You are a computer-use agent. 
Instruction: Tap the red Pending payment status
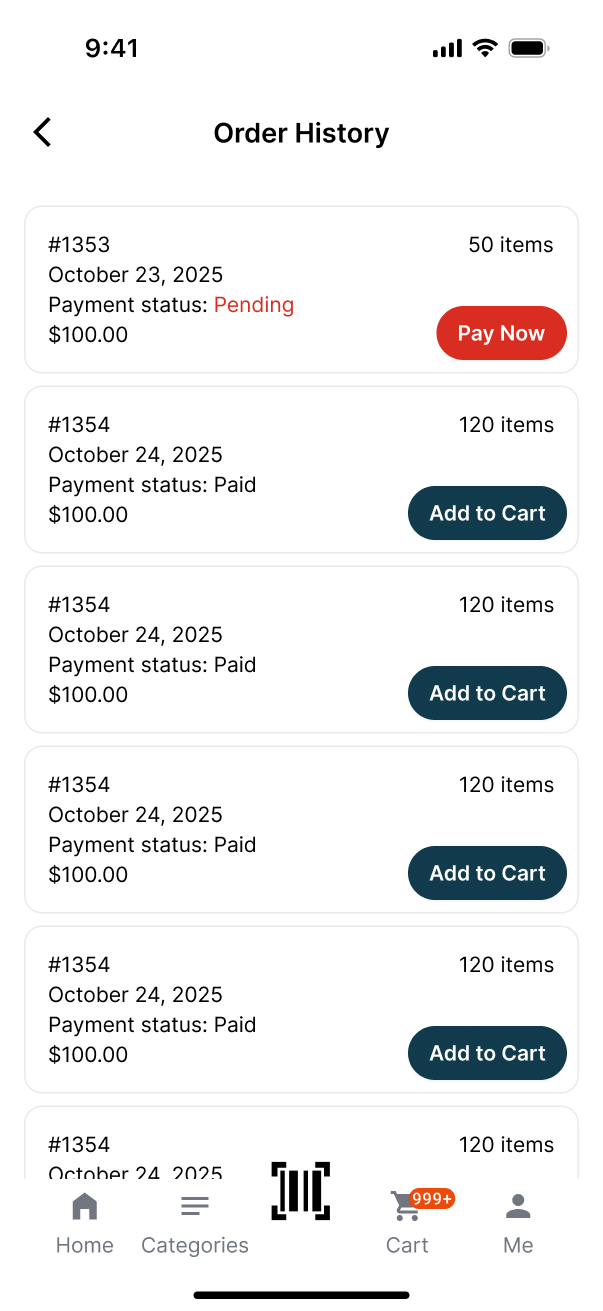[254, 305]
